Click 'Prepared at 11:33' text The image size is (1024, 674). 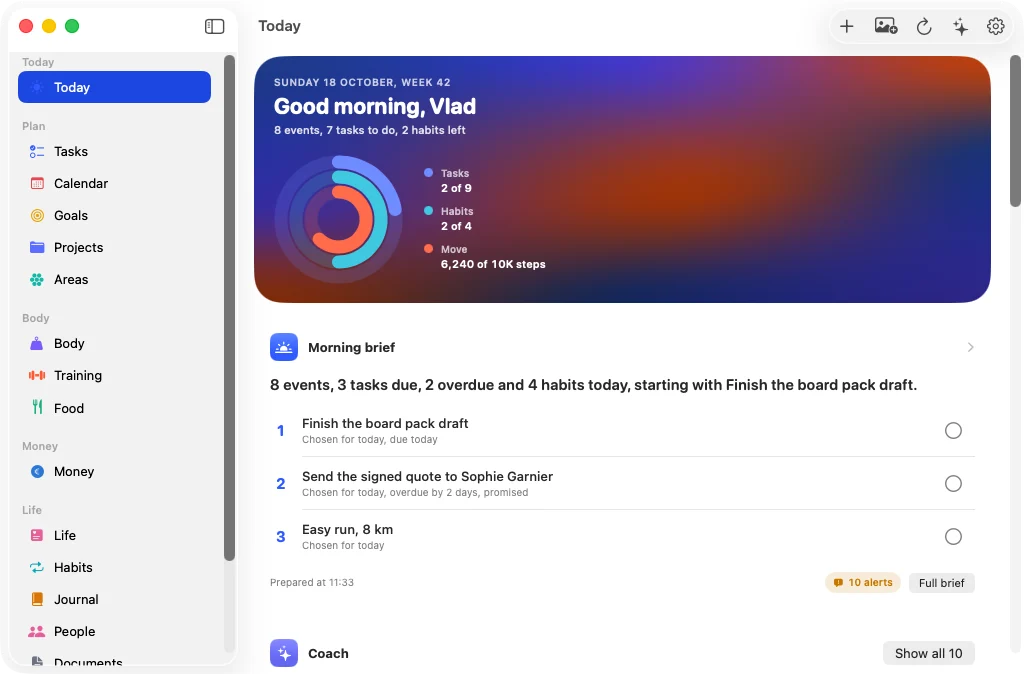[312, 583]
